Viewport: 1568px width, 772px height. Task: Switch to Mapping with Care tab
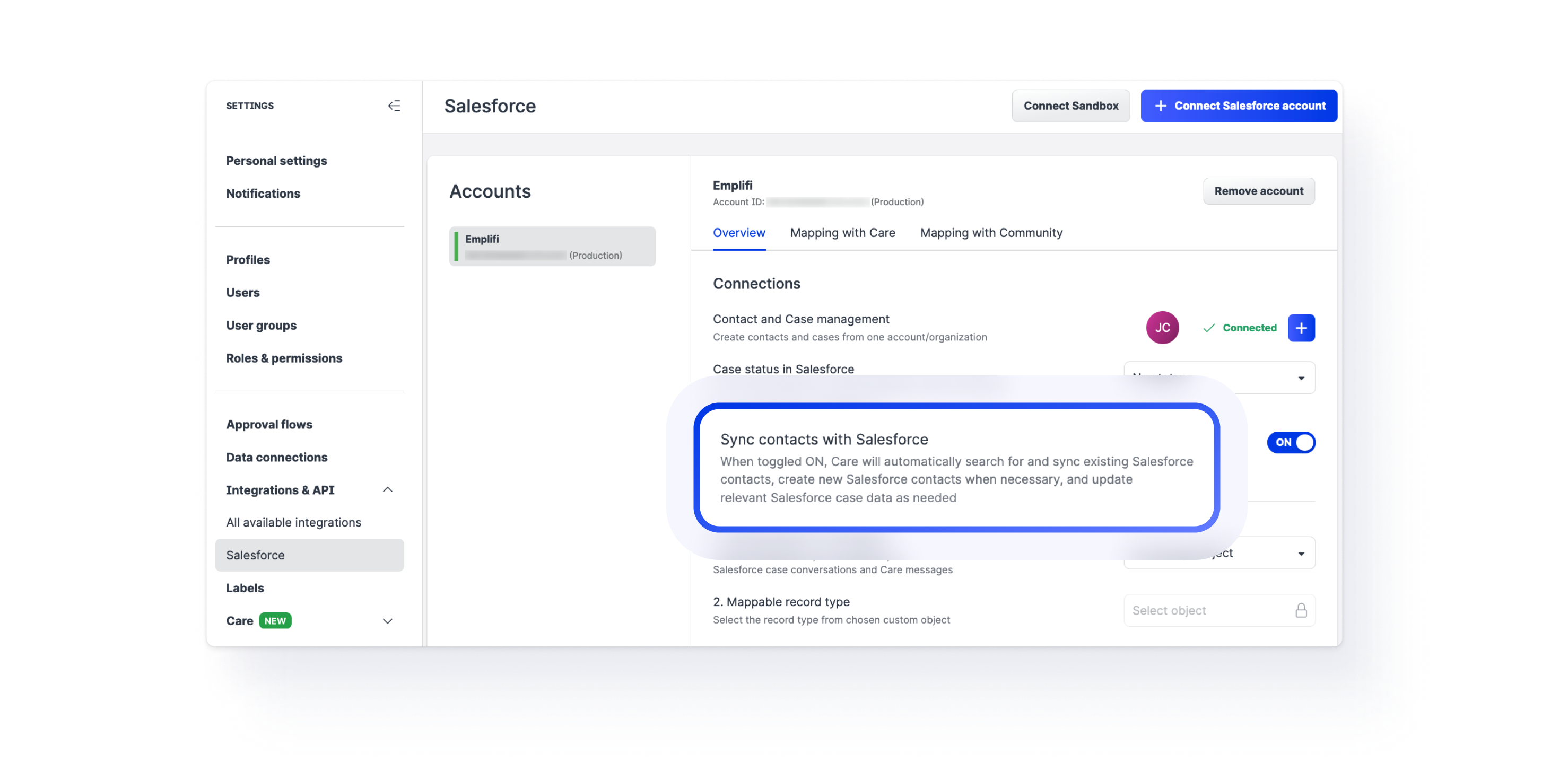click(x=842, y=233)
